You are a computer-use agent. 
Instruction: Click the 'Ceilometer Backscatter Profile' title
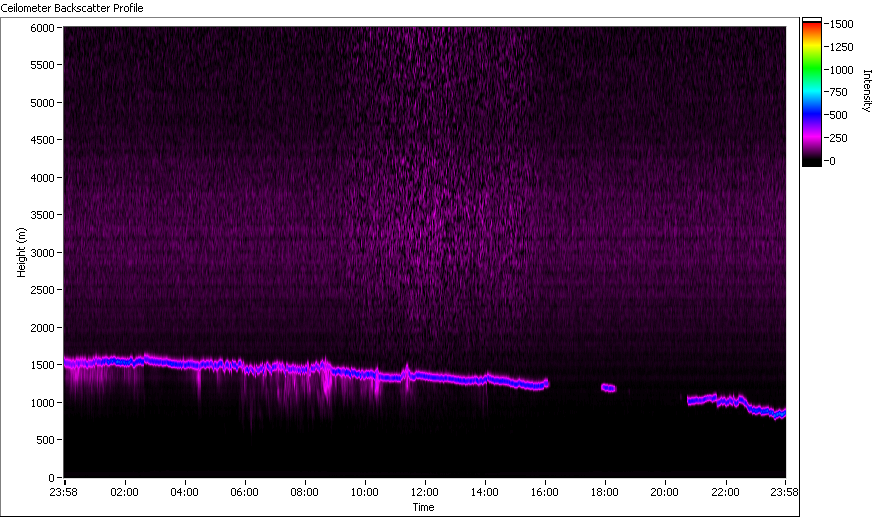point(72,8)
